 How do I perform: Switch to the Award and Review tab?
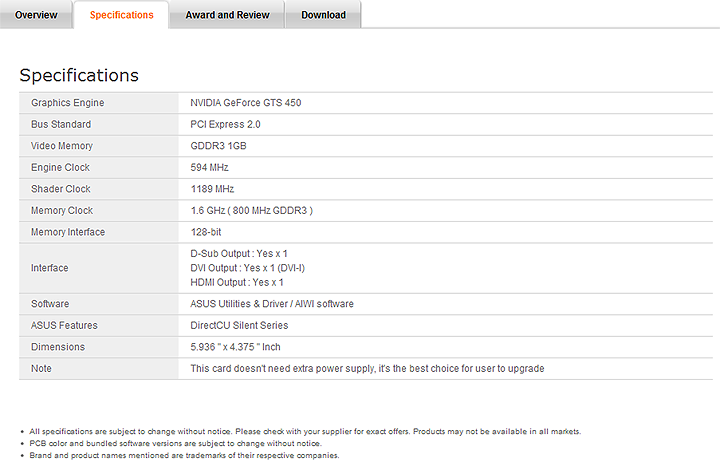point(227,15)
